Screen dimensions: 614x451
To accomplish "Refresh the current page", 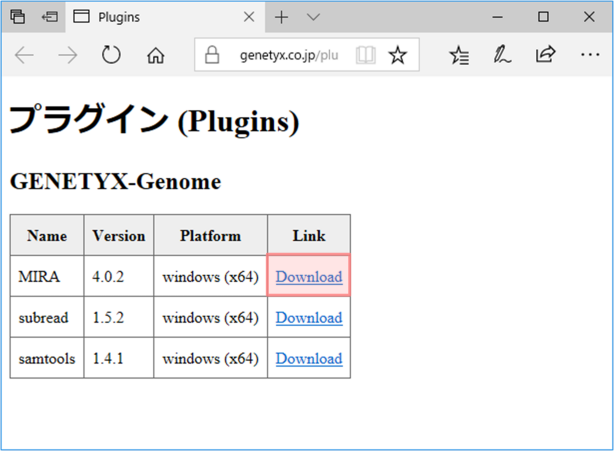I will click(111, 55).
